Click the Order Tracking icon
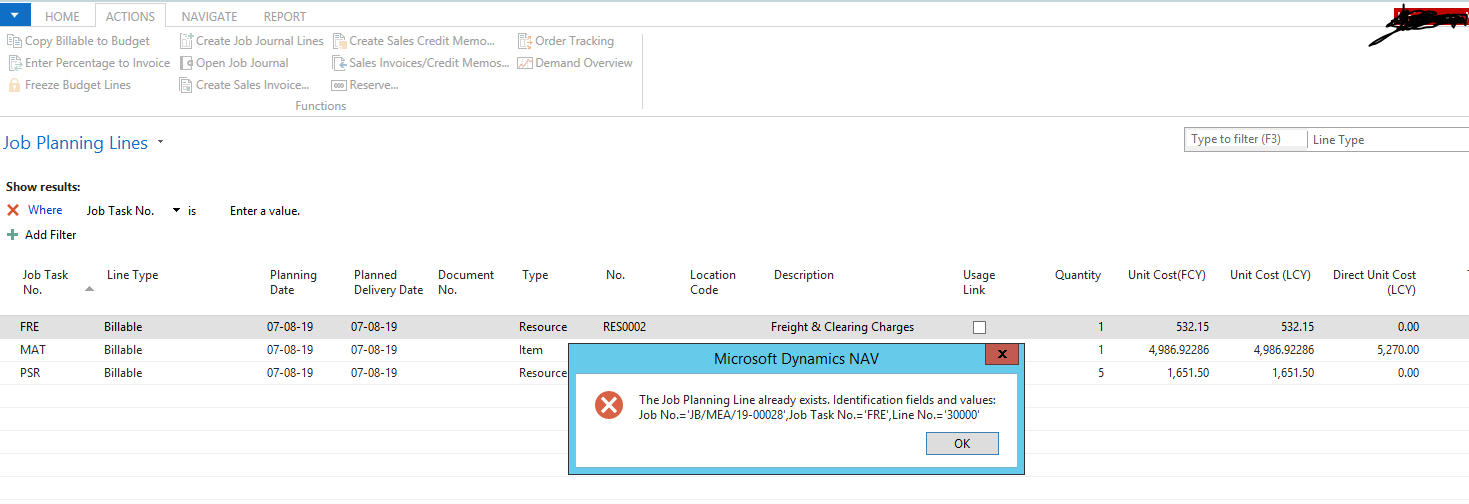Screen dimensions: 1469x504 click(525, 41)
